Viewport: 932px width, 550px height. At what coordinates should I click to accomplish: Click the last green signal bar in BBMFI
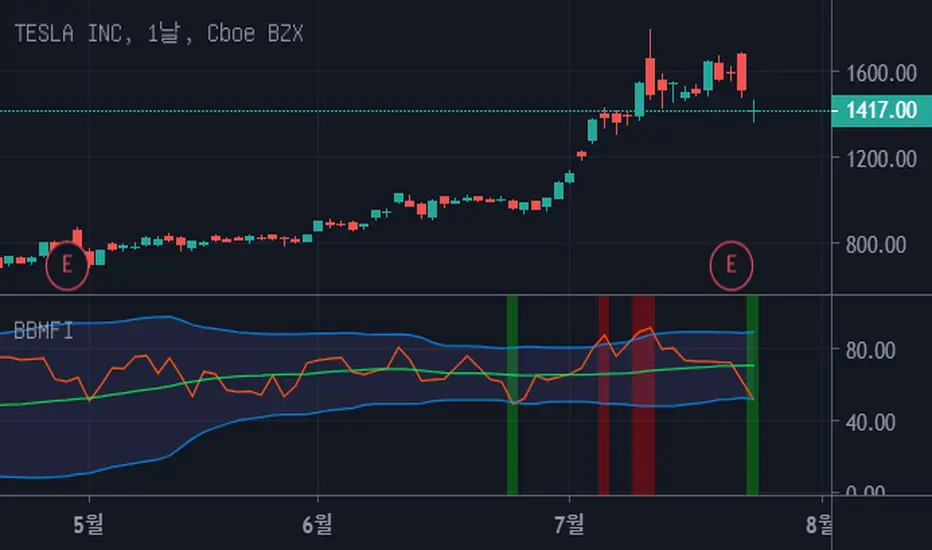pyautogui.click(x=752, y=395)
